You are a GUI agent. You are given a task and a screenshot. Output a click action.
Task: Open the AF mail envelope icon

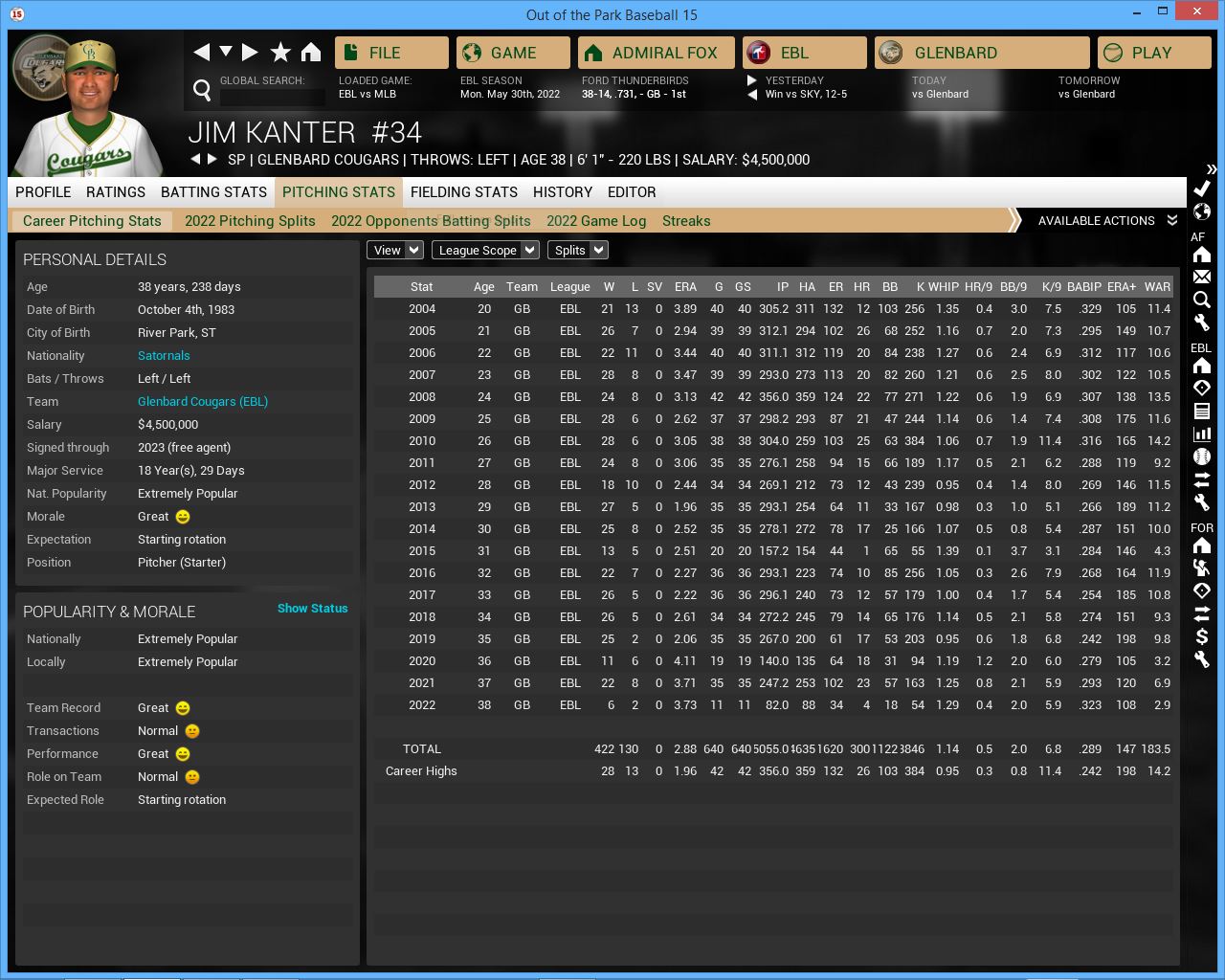pyautogui.click(x=1202, y=277)
